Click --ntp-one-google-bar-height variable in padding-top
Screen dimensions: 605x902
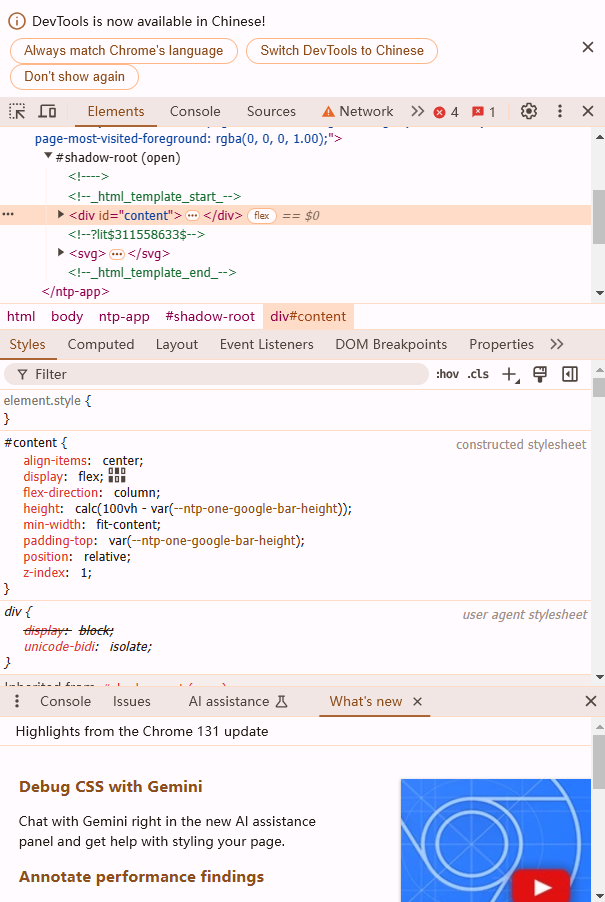coord(211,541)
